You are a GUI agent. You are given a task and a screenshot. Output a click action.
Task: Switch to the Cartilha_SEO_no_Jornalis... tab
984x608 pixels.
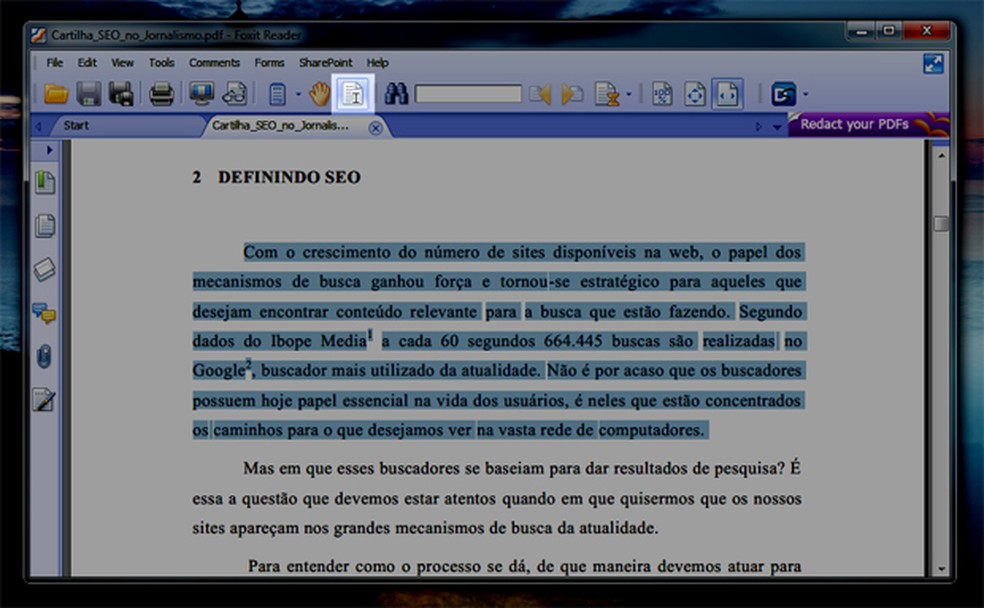tap(280, 125)
